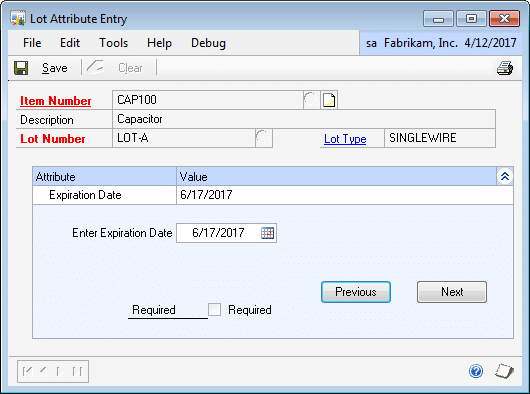Click the Lot Number field LOT-A

click(184, 138)
